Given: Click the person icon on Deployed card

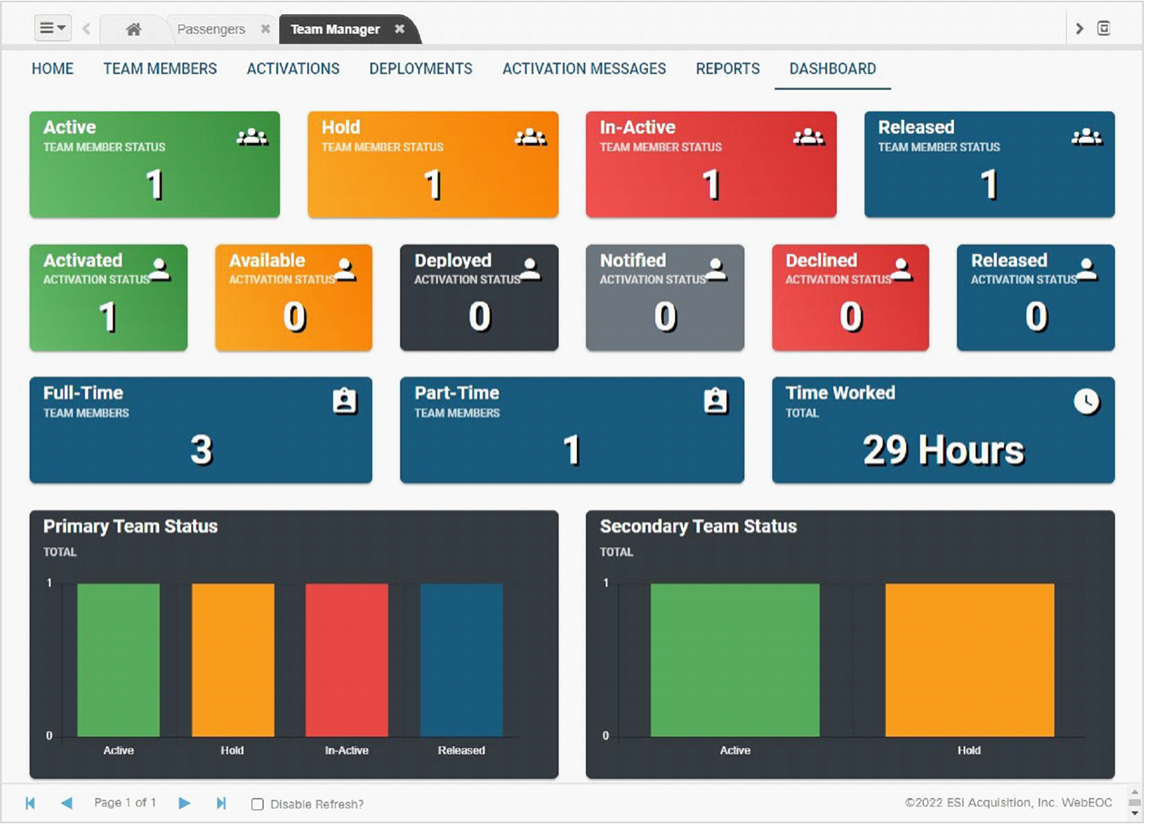Looking at the screenshot, I should [x=530, y=269].
